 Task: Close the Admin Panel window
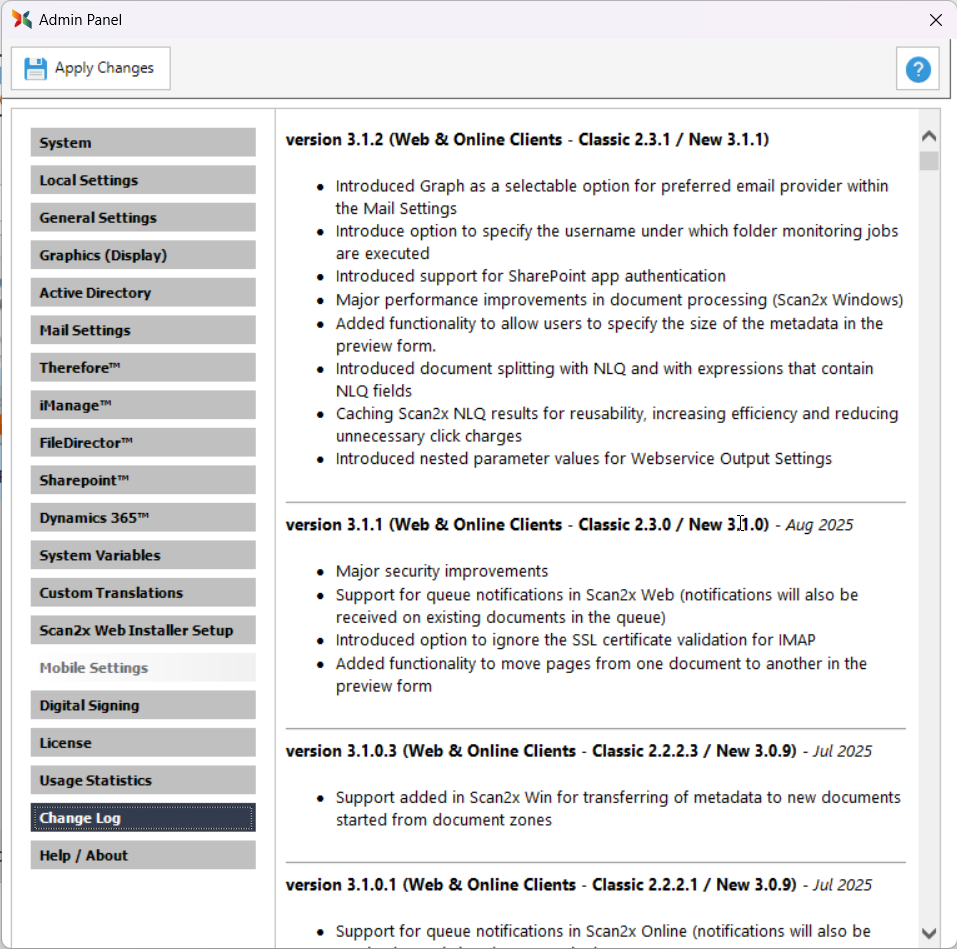935,20
